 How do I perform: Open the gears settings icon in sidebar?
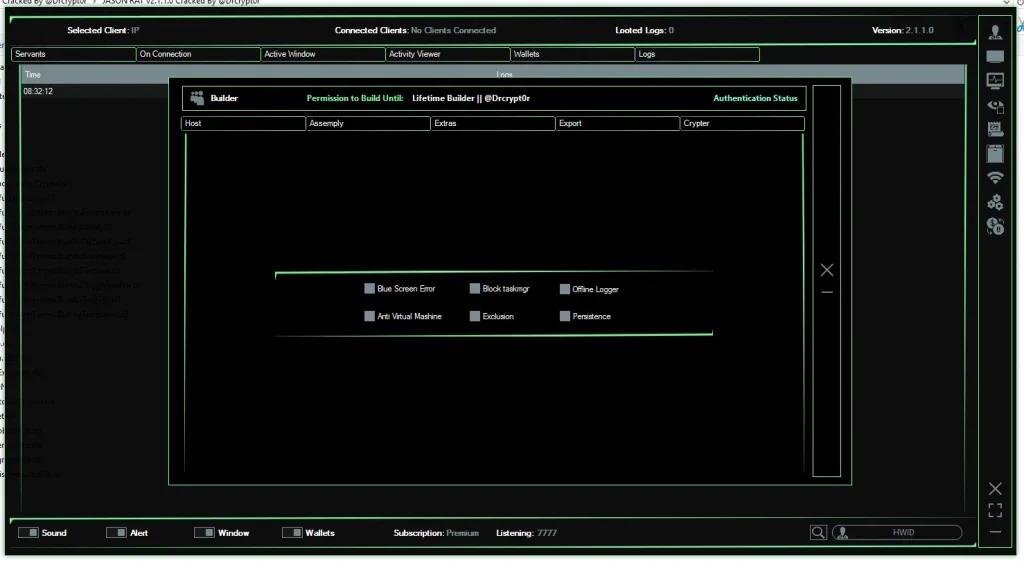[995, 202]
